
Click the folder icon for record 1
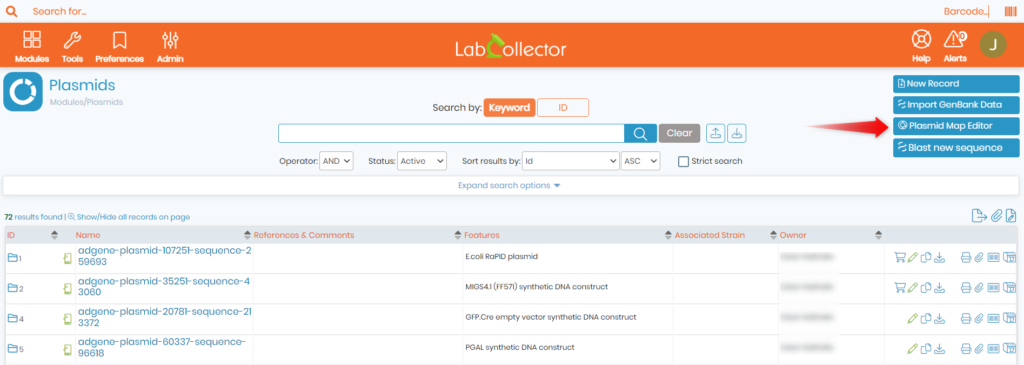[12, 258]
